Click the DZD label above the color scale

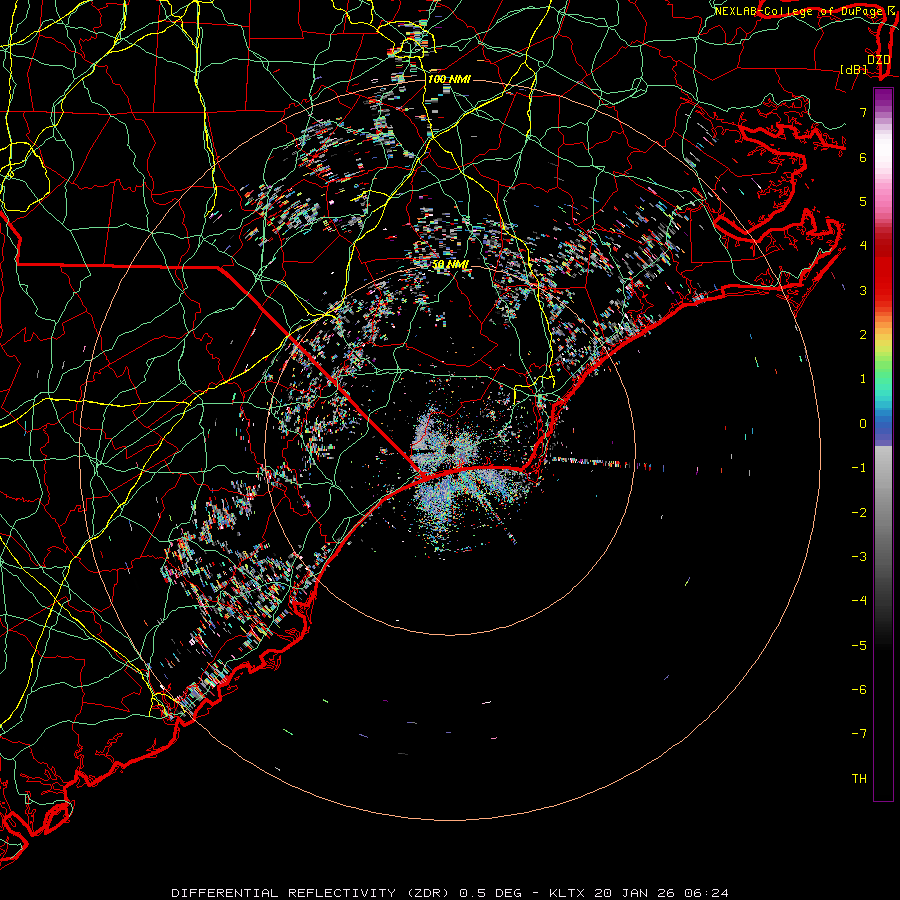coord(879,60)
